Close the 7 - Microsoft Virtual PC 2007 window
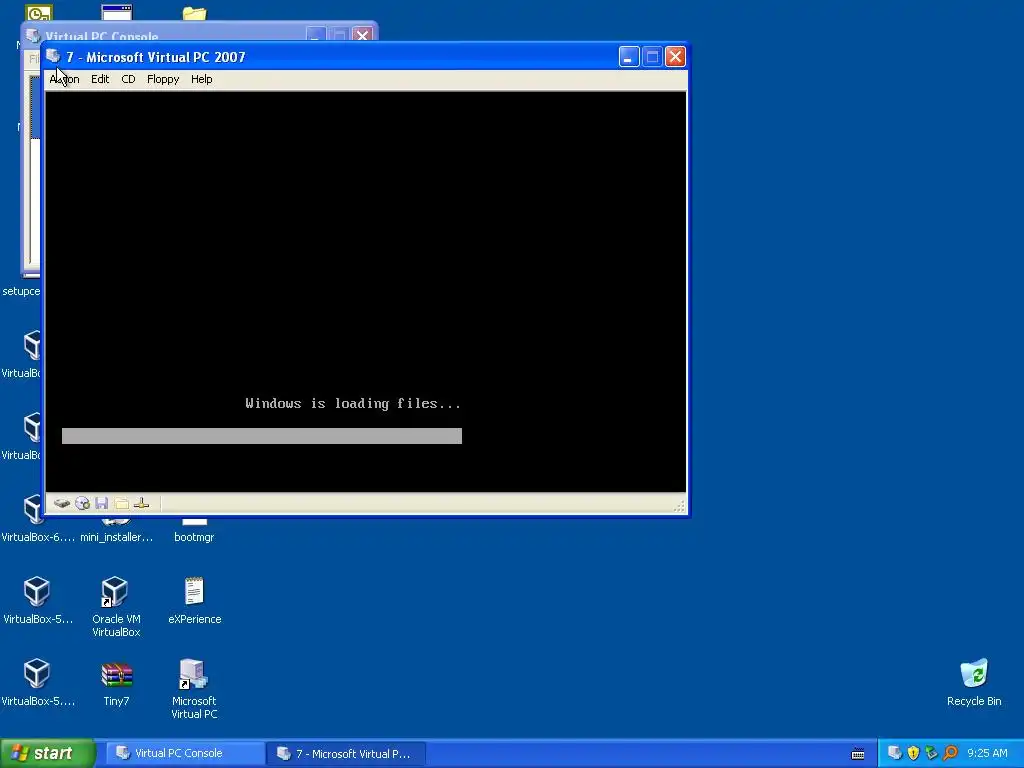Image resolution: width=1024 pixels, height=768 pixels. (675, 57)
